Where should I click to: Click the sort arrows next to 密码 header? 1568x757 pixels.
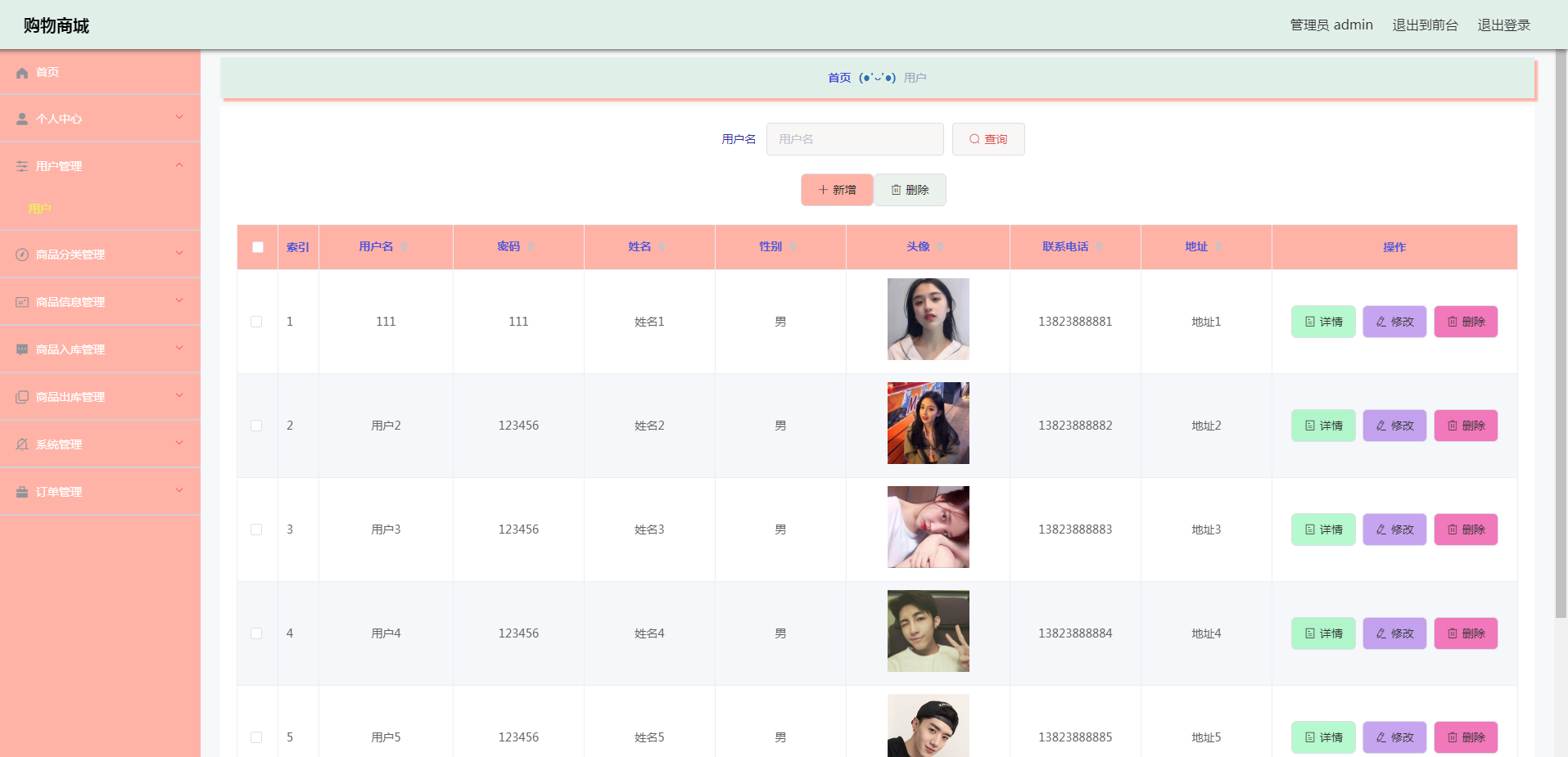point(531,247)
